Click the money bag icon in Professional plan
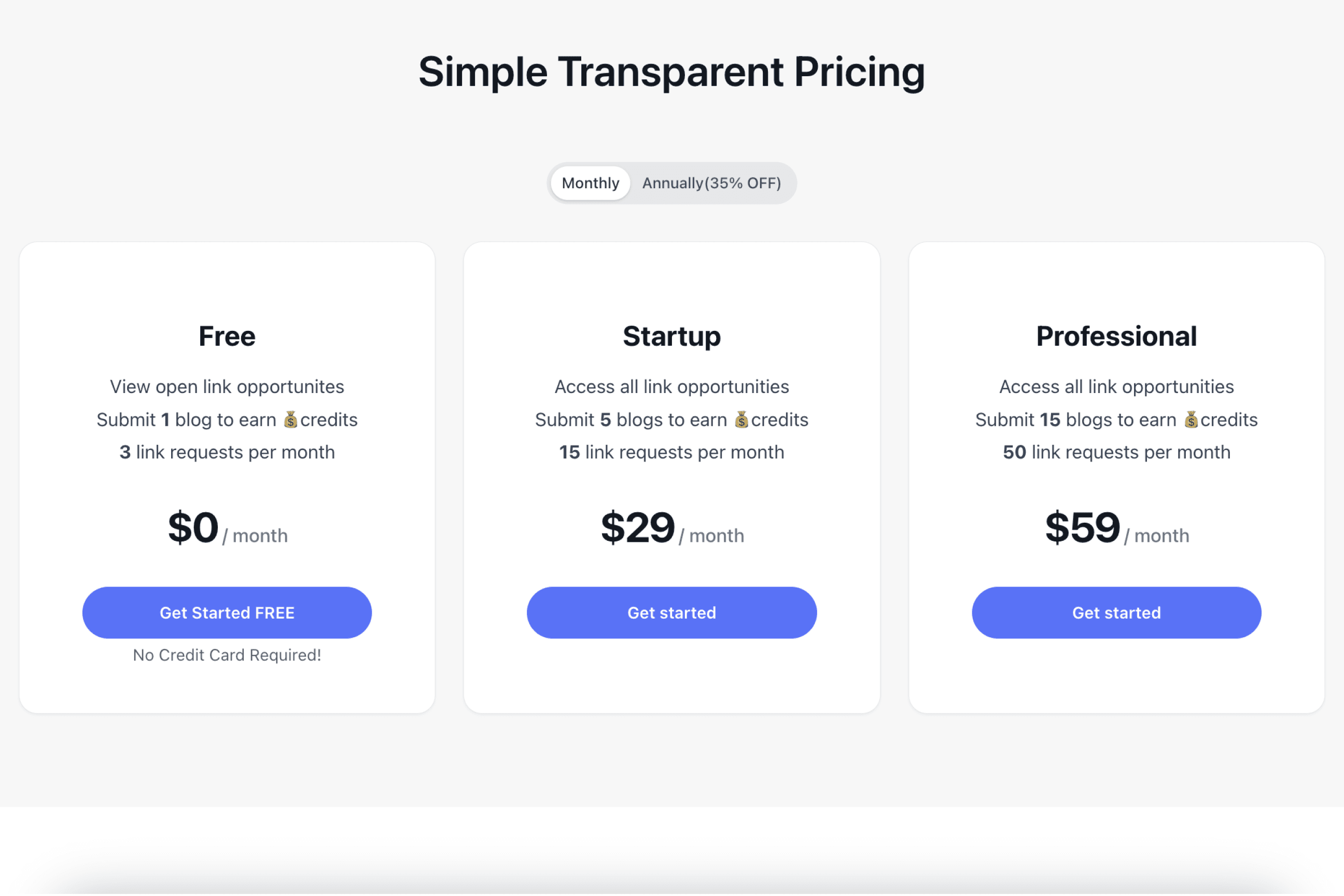The height and width of the screenshot is (896, 1344). (1191, 420)
